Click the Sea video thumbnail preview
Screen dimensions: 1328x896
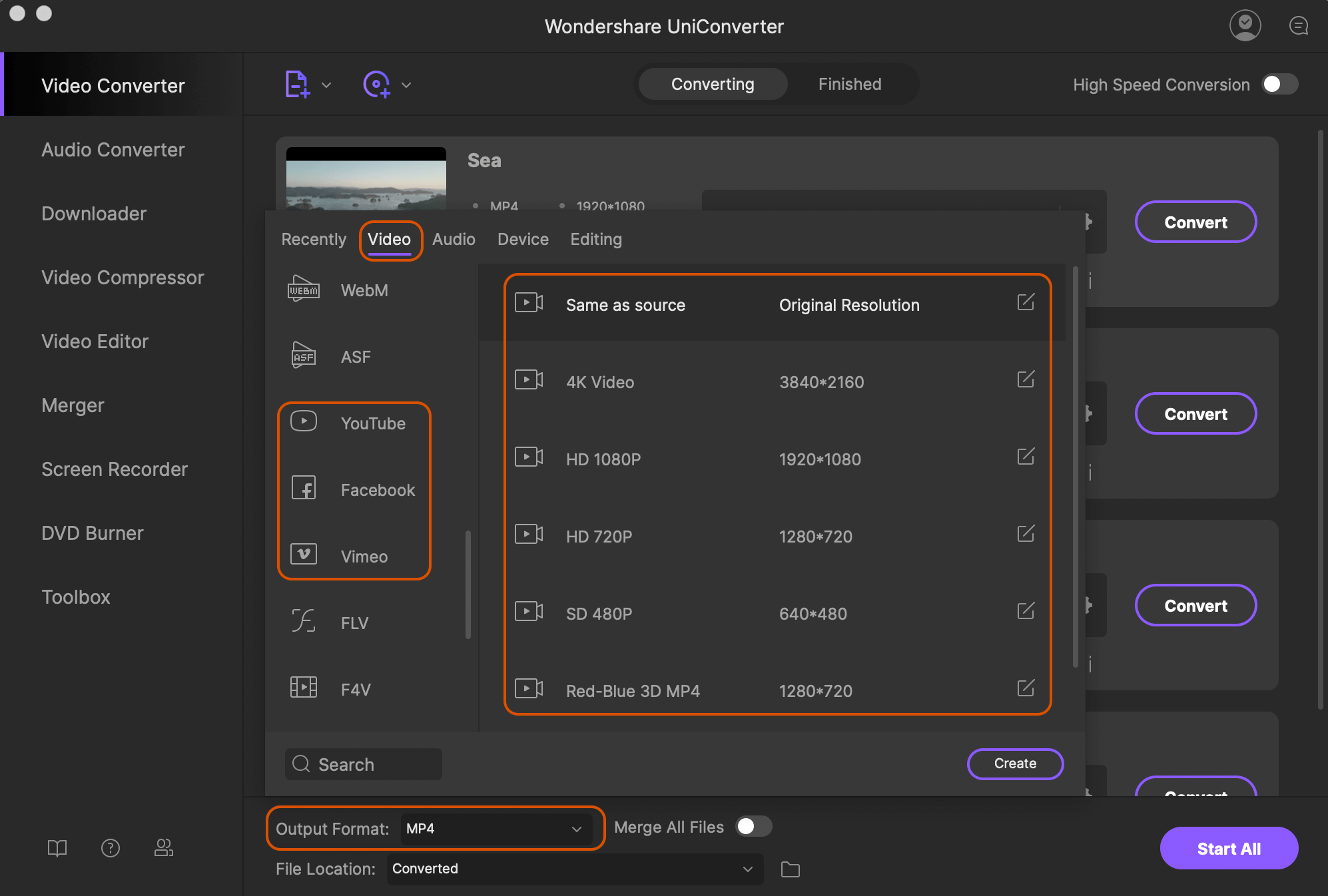(x=365, y=178)
